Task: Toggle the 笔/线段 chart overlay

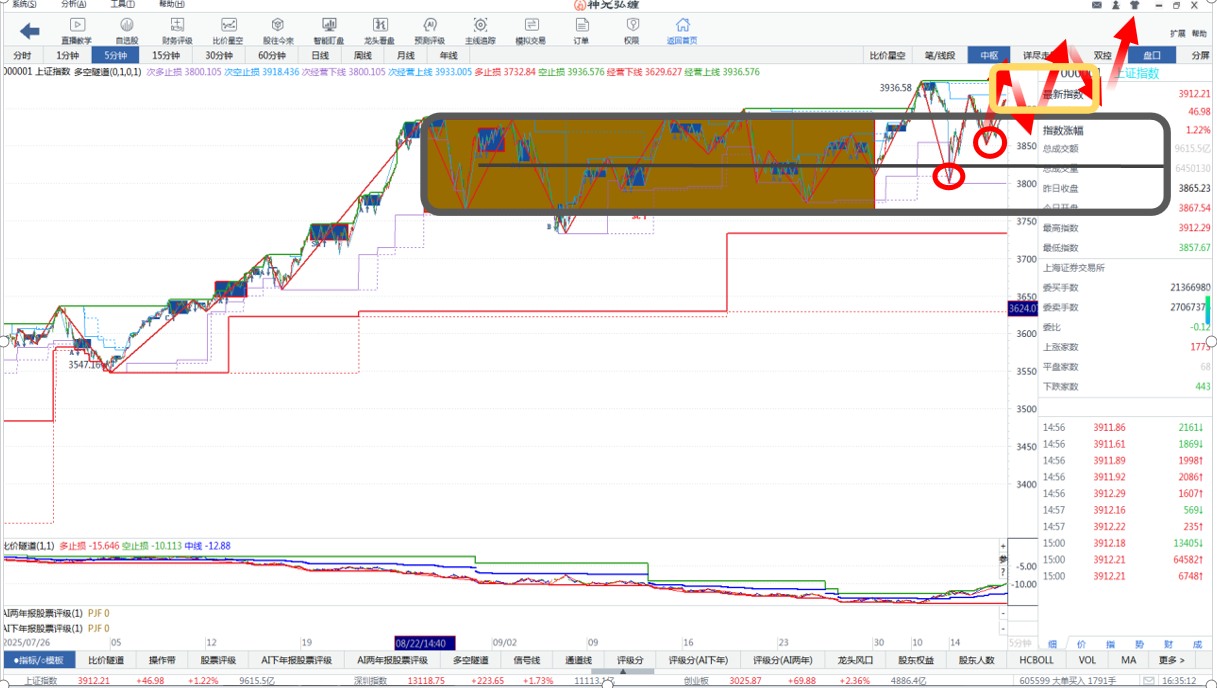Action: tap(939, 56)
